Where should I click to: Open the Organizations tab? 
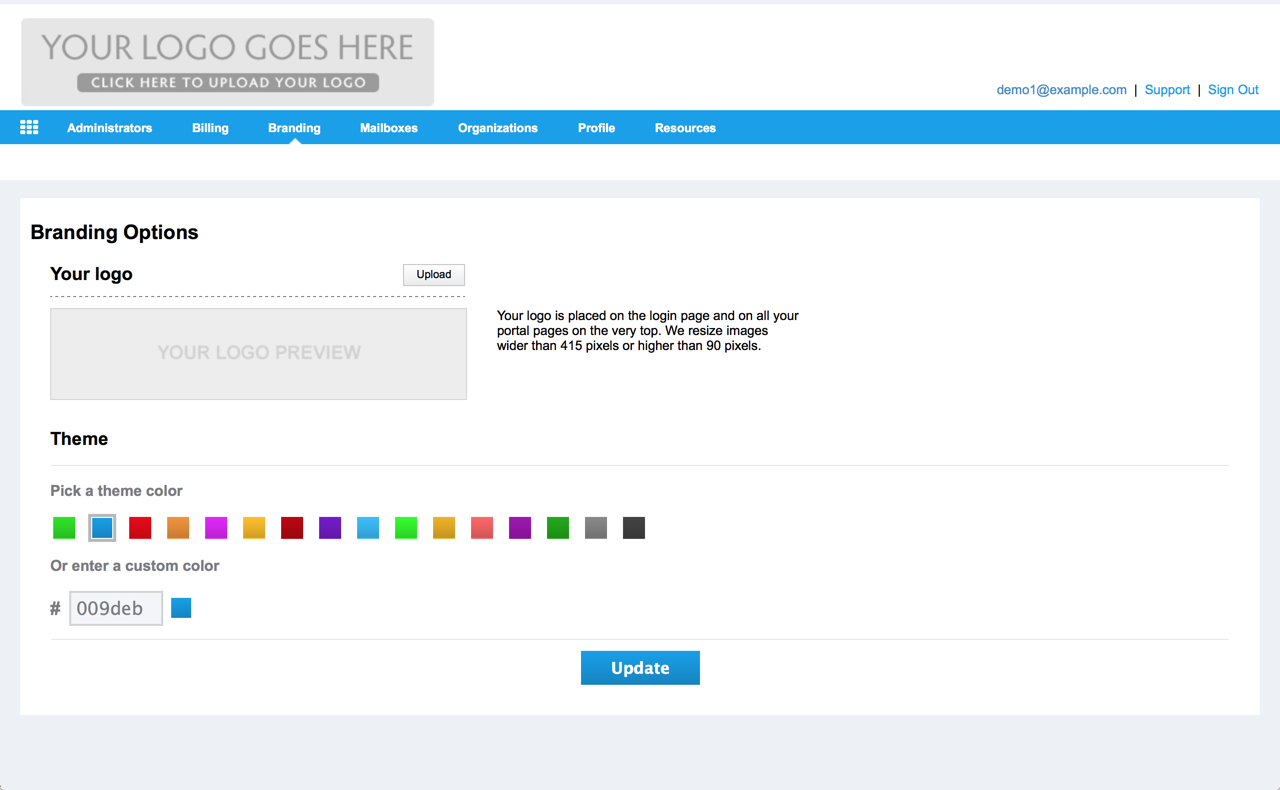(498, 128)
